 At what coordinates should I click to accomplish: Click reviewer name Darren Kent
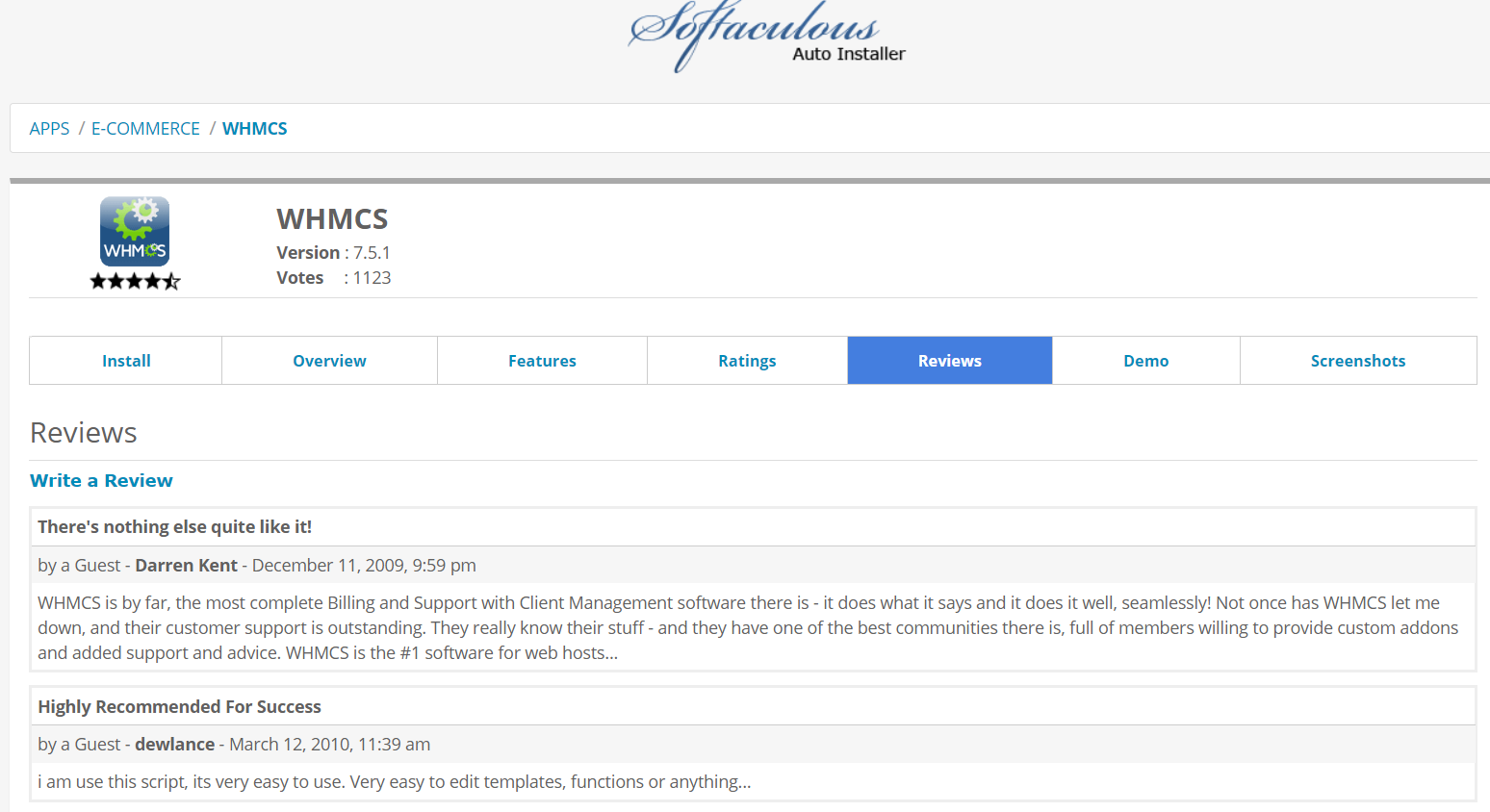[186, 566]
